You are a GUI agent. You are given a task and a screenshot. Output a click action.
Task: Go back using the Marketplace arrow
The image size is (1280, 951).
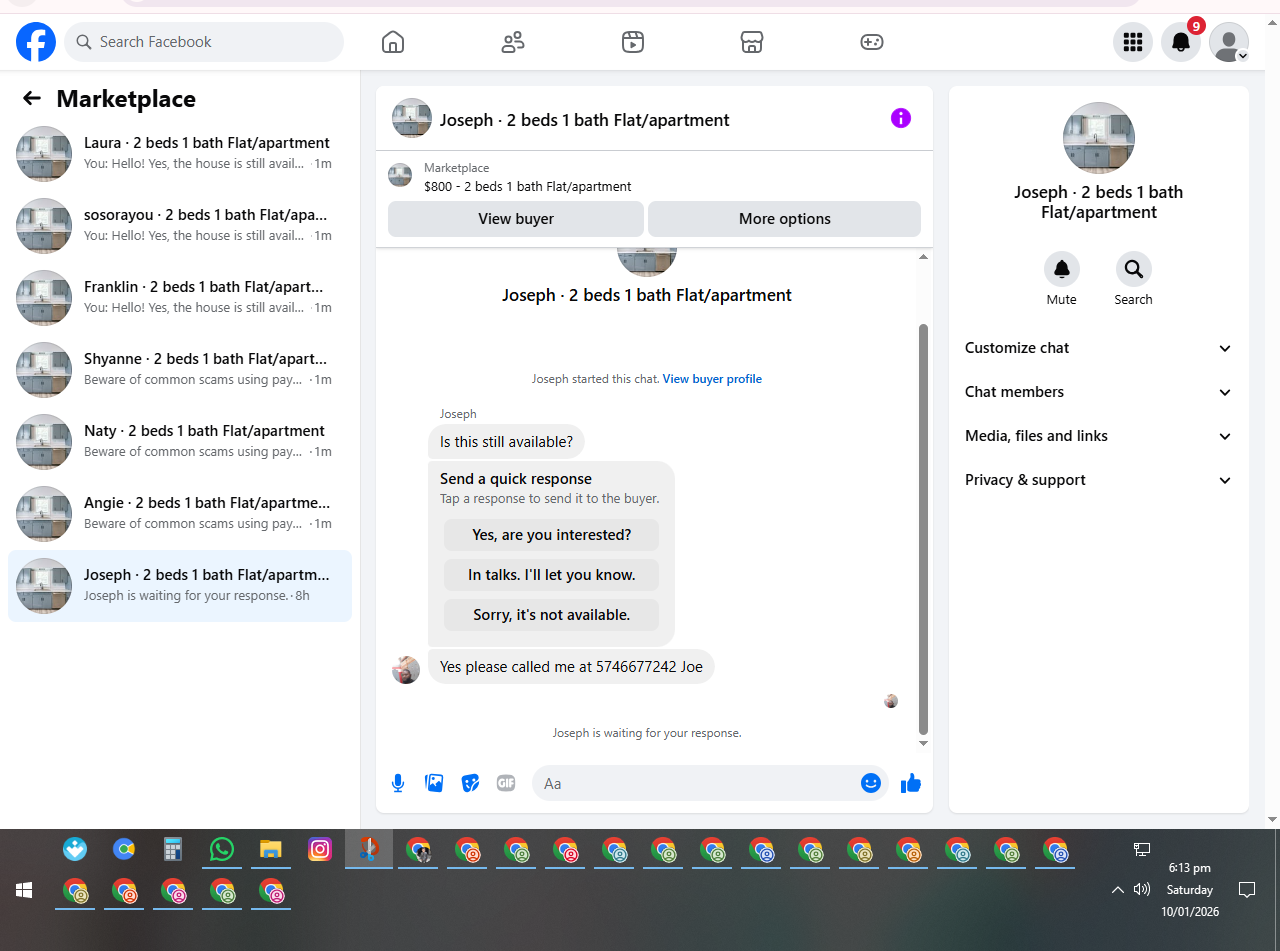point(32,98)
